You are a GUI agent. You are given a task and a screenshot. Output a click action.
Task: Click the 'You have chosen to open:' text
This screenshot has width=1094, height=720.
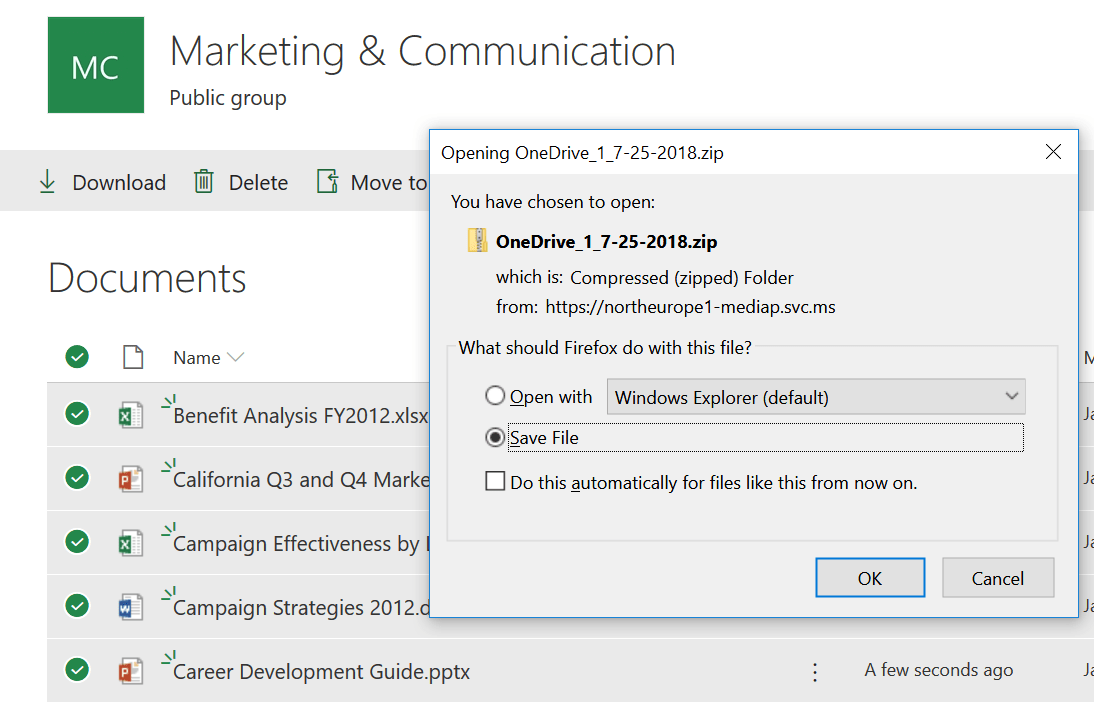[553, 202]
